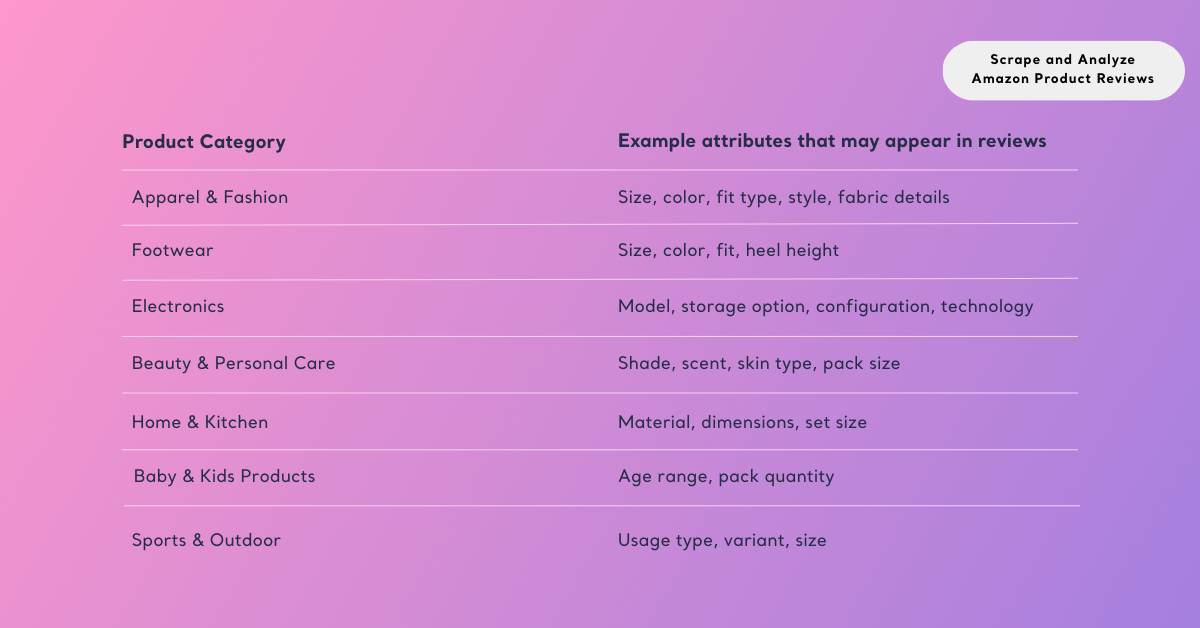Viewport: 1200px width, 628px height.
Task: Click the divider line above Sports & Outdoor
Action: click(600, 506)
